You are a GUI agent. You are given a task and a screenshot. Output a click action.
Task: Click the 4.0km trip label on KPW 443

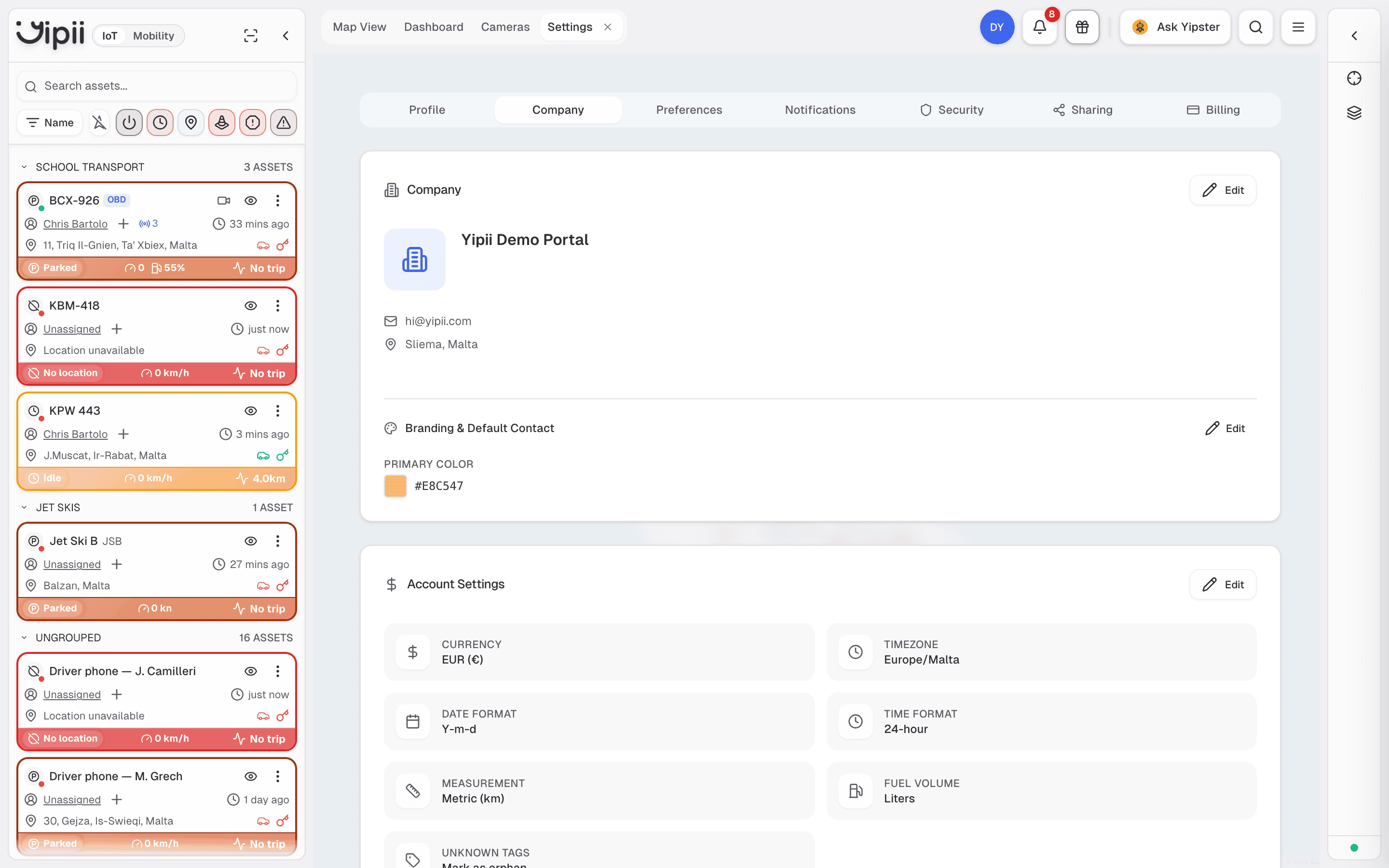pyautogui.click(x=260, y=478)
